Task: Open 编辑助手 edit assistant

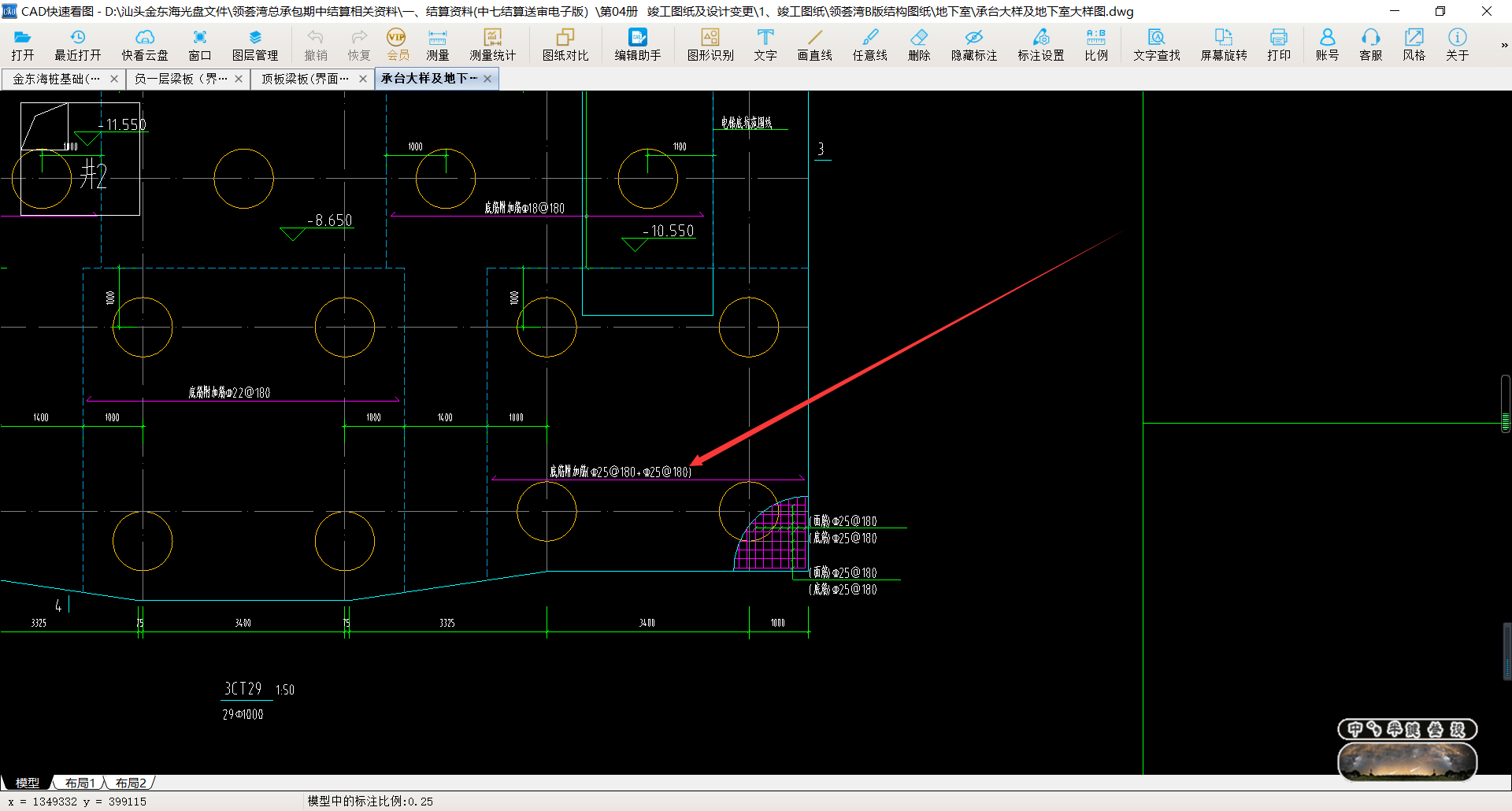Action: coord(638,45)
